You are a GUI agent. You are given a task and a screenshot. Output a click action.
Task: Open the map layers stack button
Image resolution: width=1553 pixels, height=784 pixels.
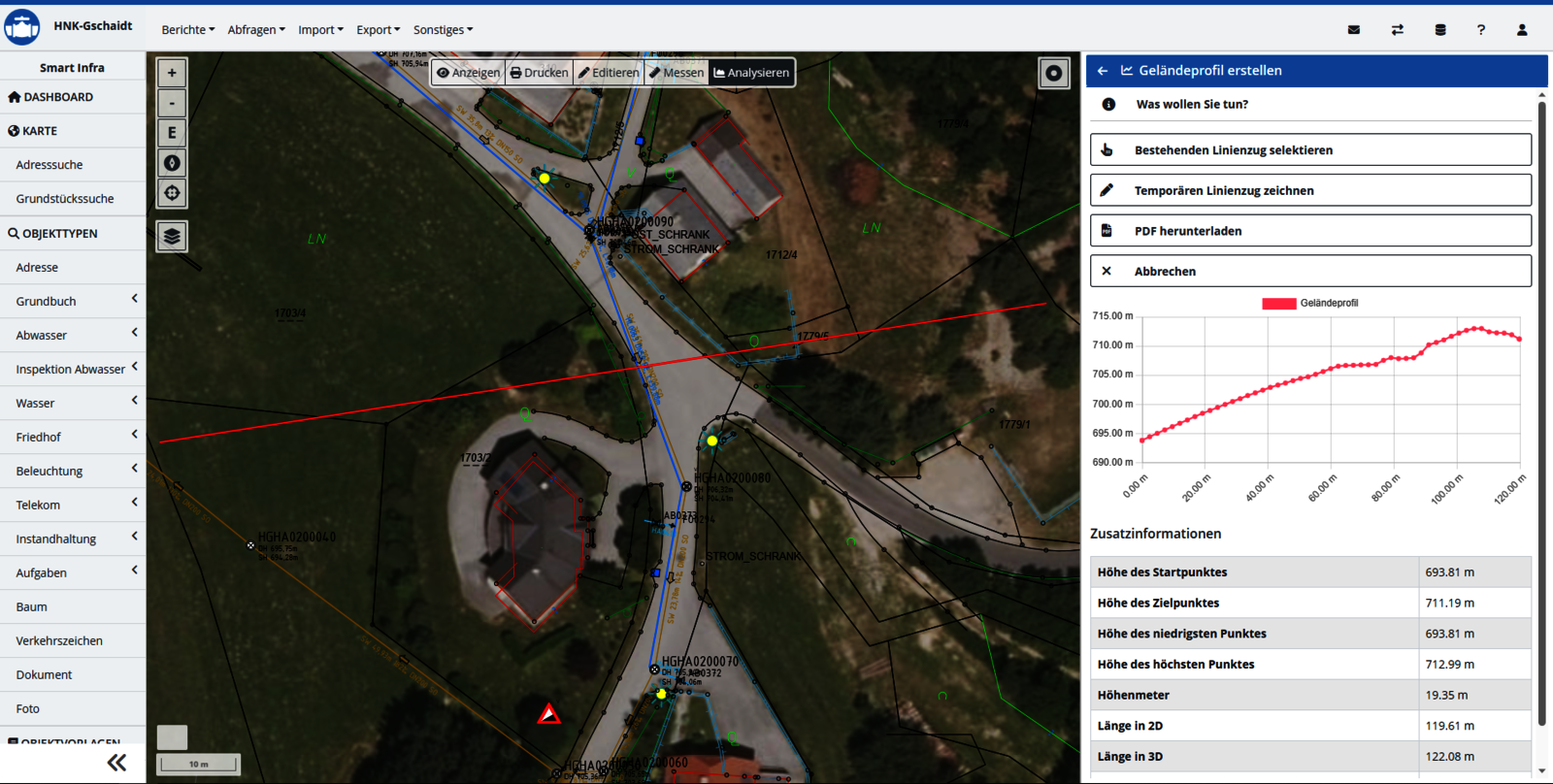tap(172, 236)
